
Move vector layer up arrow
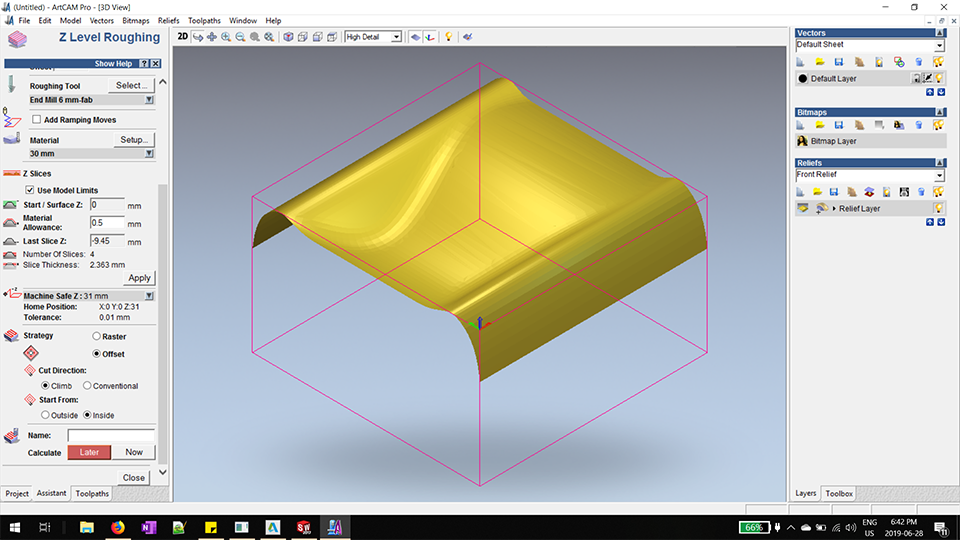coord(930,92)
